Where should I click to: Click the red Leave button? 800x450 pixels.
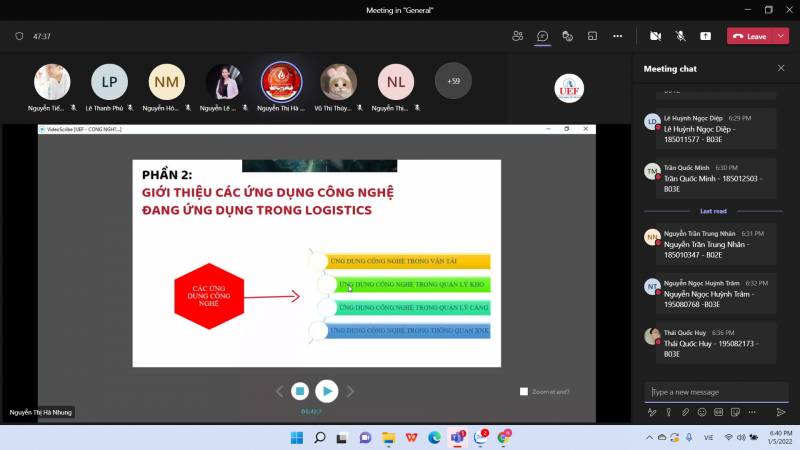click(x=750, y=36)
